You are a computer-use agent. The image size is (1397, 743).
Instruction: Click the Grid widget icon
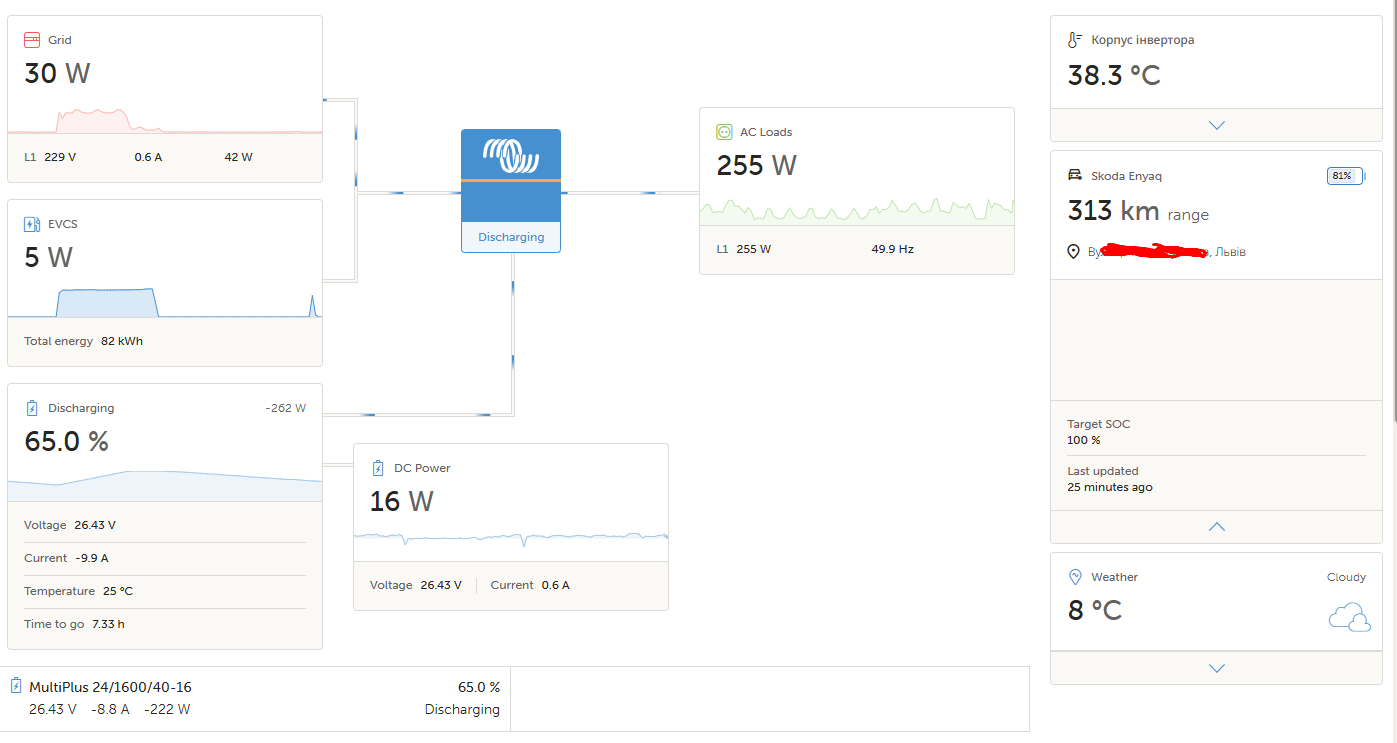pyautogui.click(x=32, y=40)
